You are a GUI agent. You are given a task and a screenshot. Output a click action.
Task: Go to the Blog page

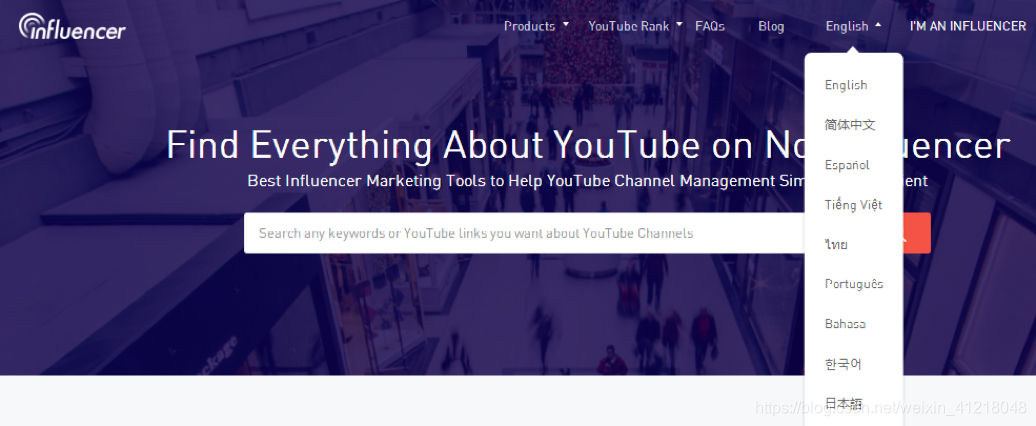pos(771,26)
